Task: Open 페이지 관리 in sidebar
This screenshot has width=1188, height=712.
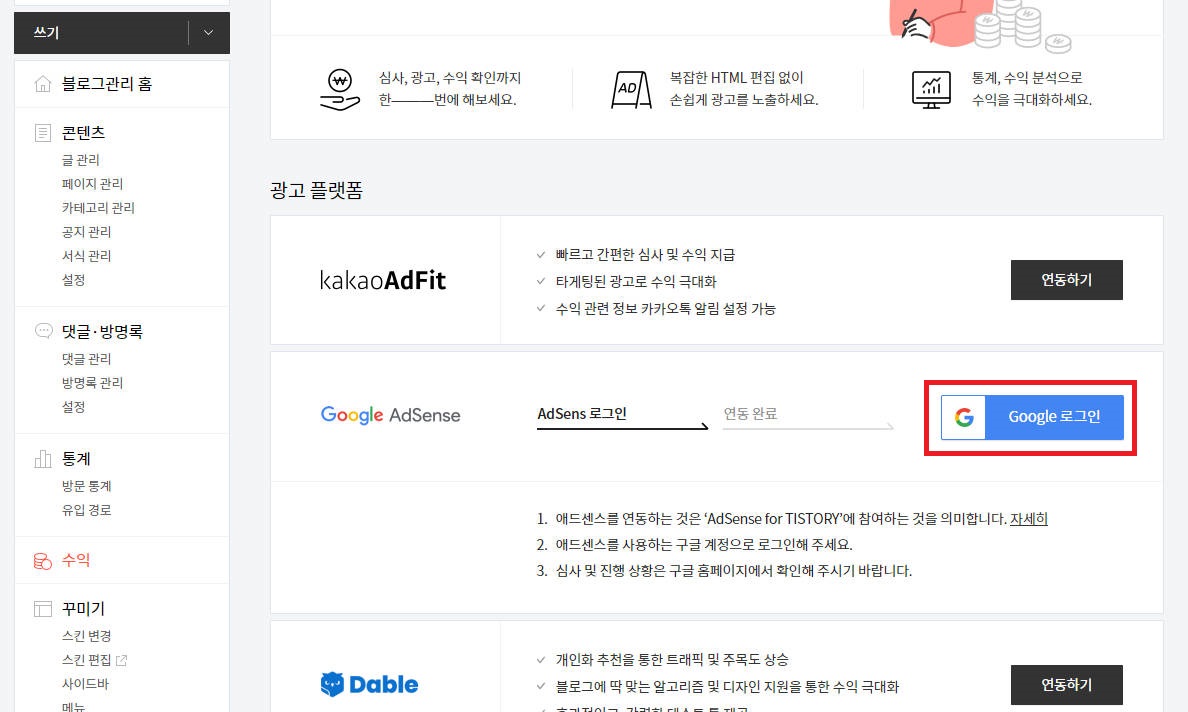Action: click(92, 184)
